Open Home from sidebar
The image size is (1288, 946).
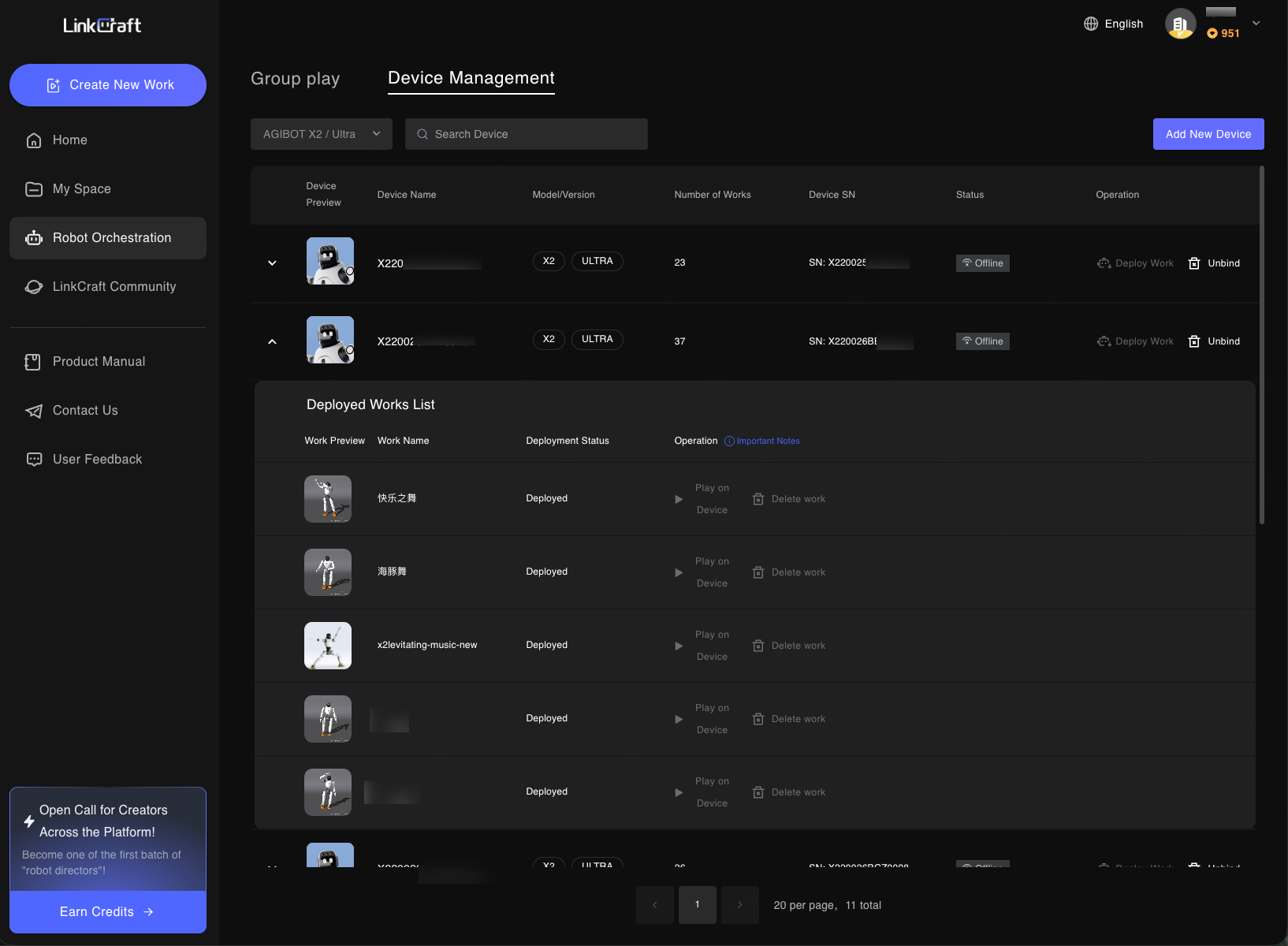(x=108, y=140)
